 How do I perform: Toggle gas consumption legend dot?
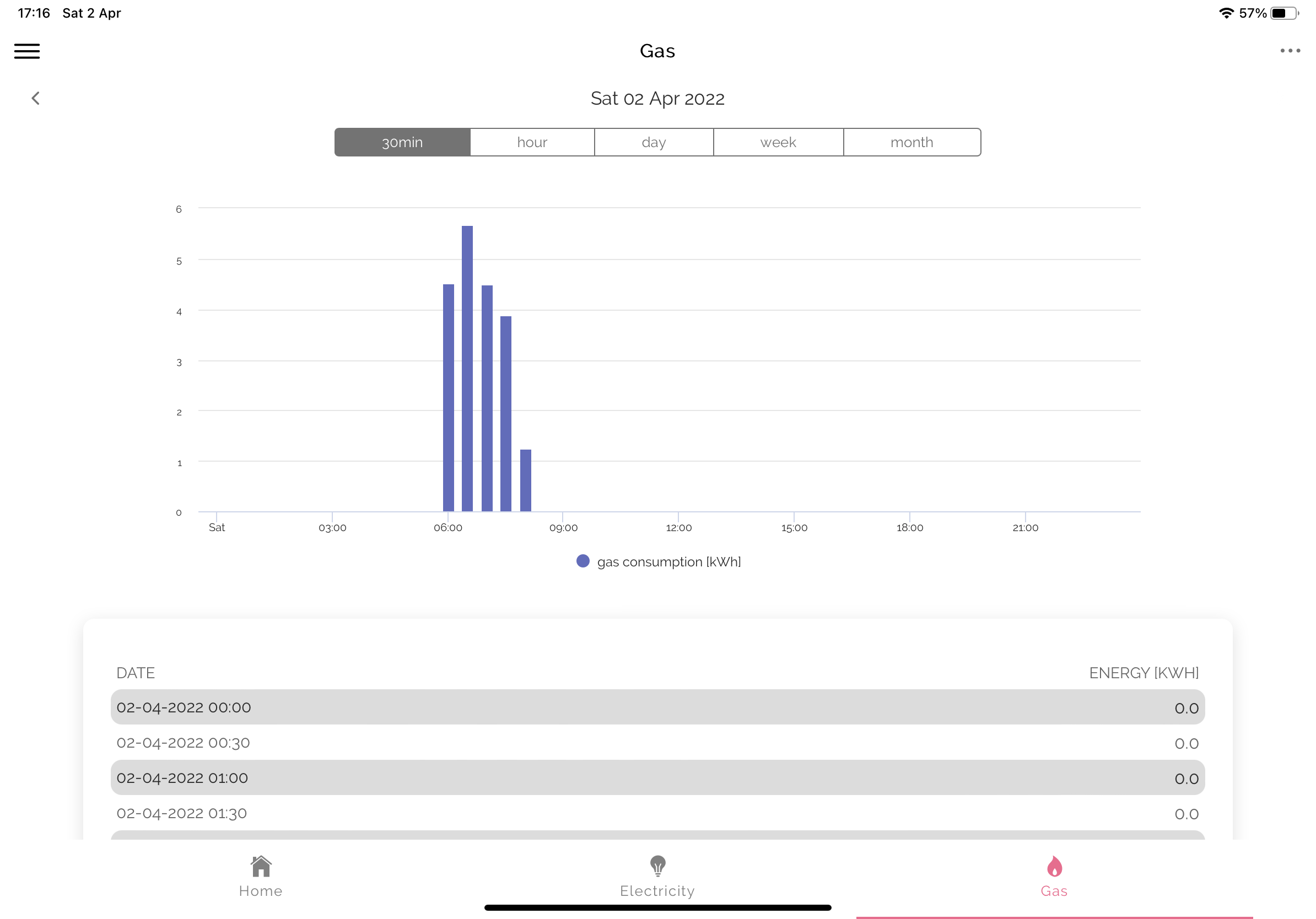coord(583,561)
